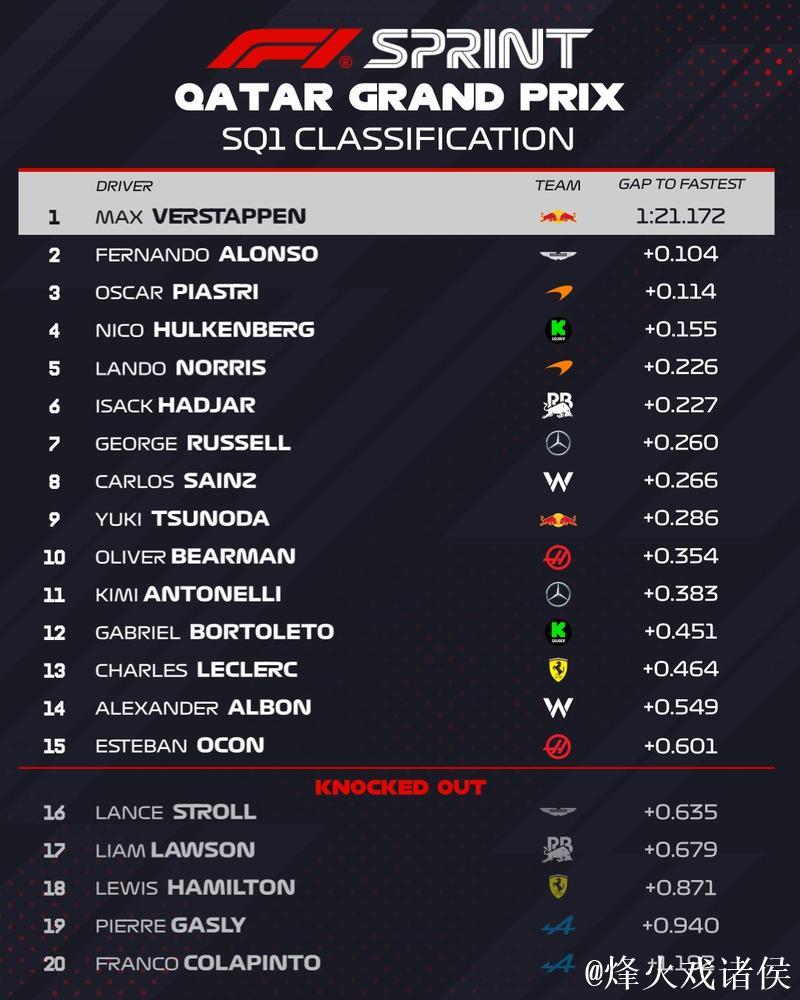The image size is (800, 1000).
Task: Click Aston Martin logo beside Fernando Alonso
Action: point(558,255)
